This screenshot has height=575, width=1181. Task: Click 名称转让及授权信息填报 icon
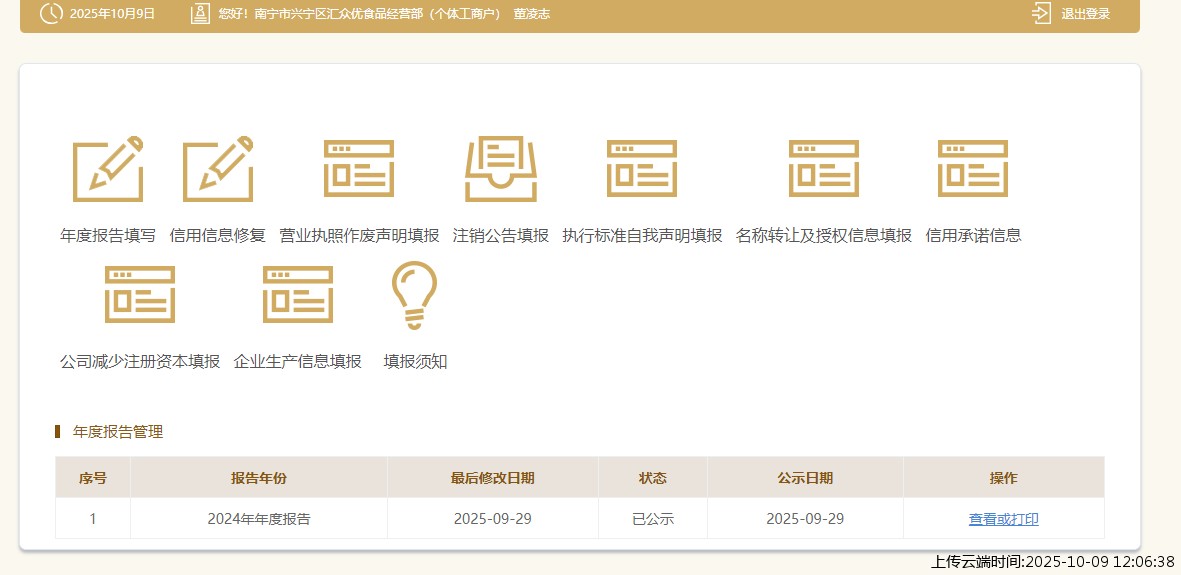click(824, 169)
